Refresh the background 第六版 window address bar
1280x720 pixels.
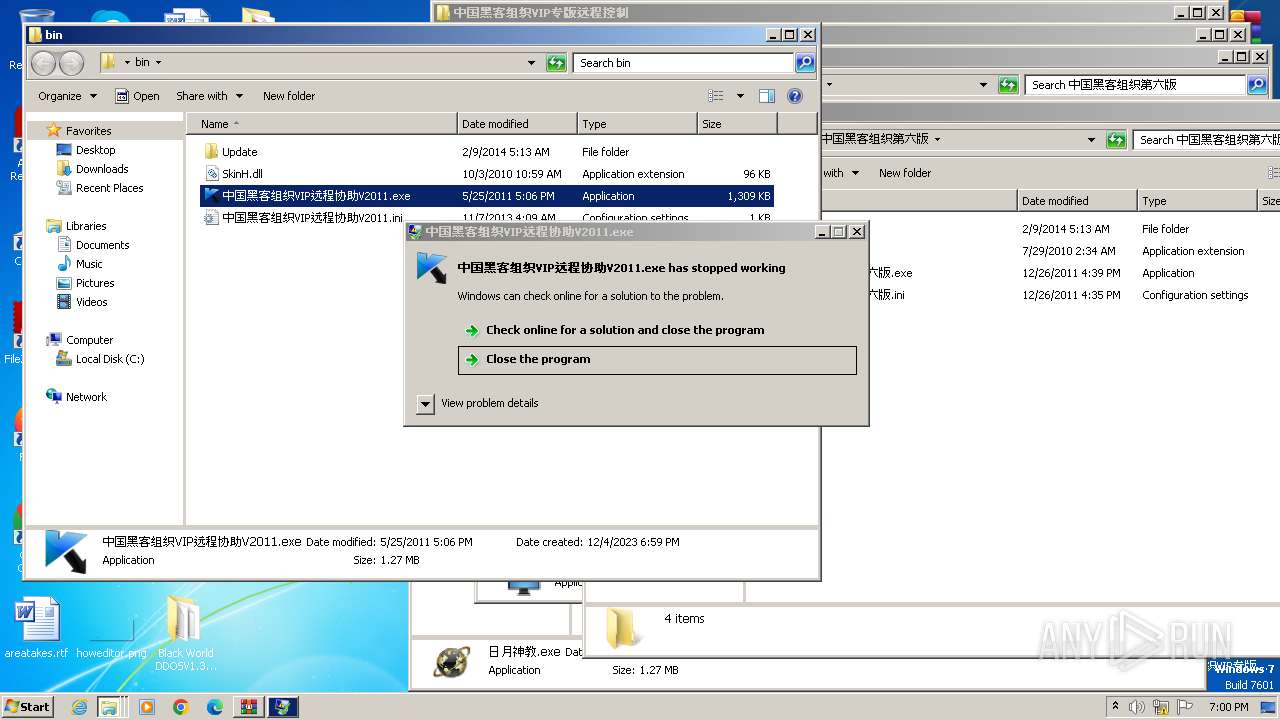(x=1116, y=140)
